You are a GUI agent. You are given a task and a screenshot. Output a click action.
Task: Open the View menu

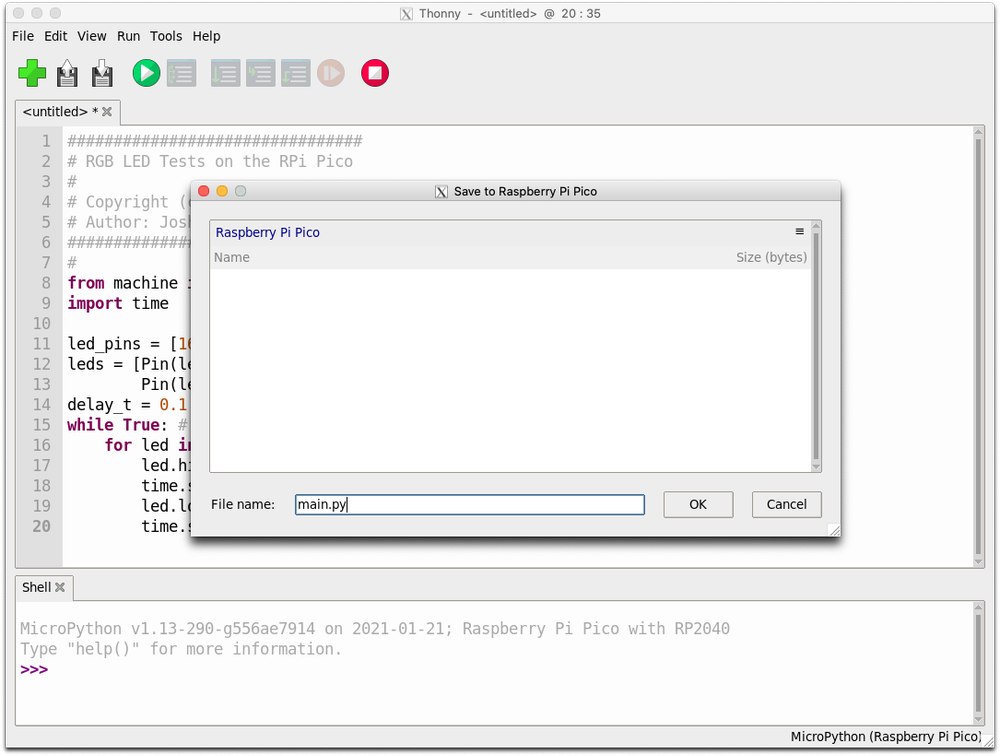92,36
